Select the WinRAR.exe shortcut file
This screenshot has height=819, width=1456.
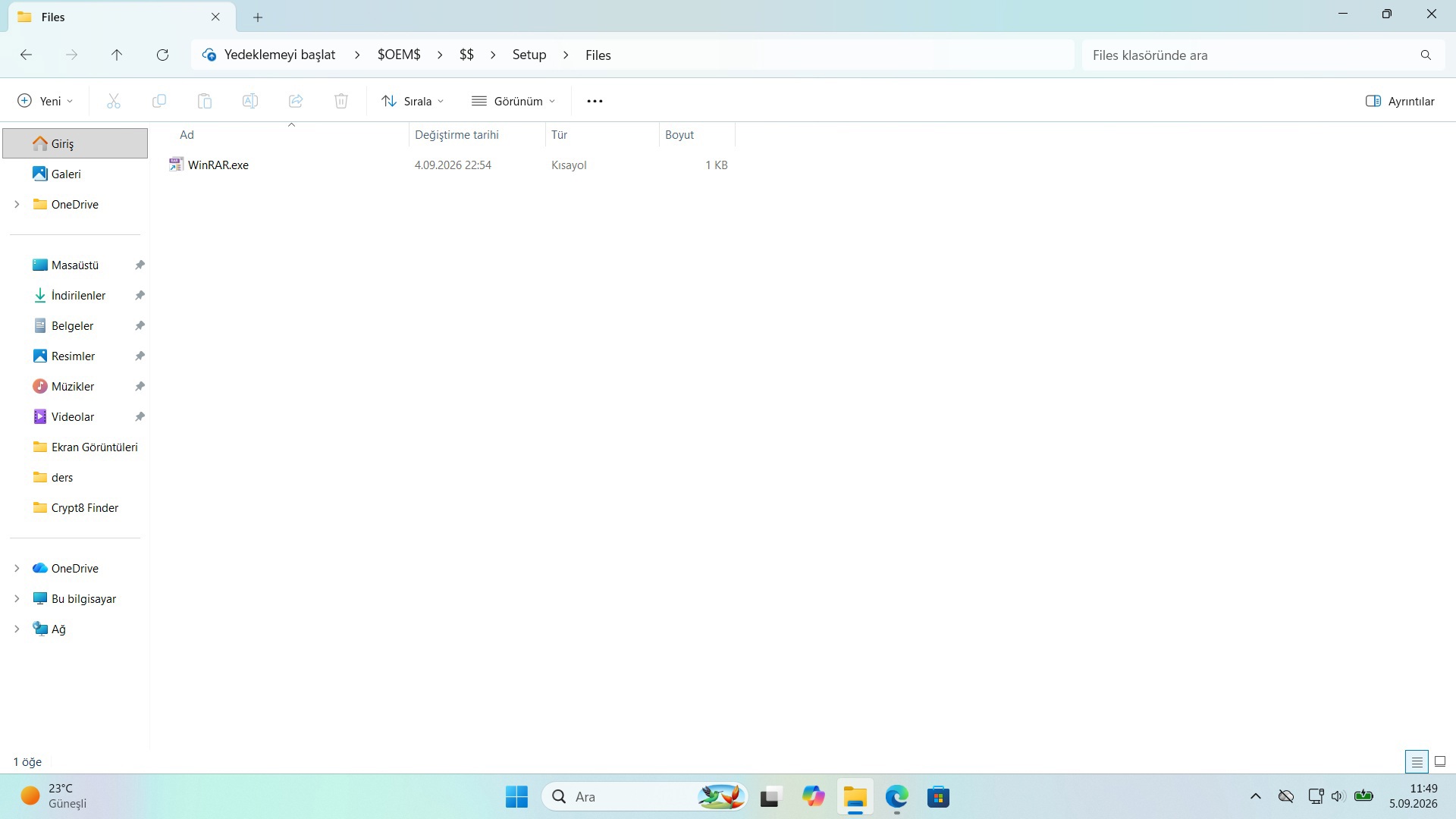[x=218, y=165]
